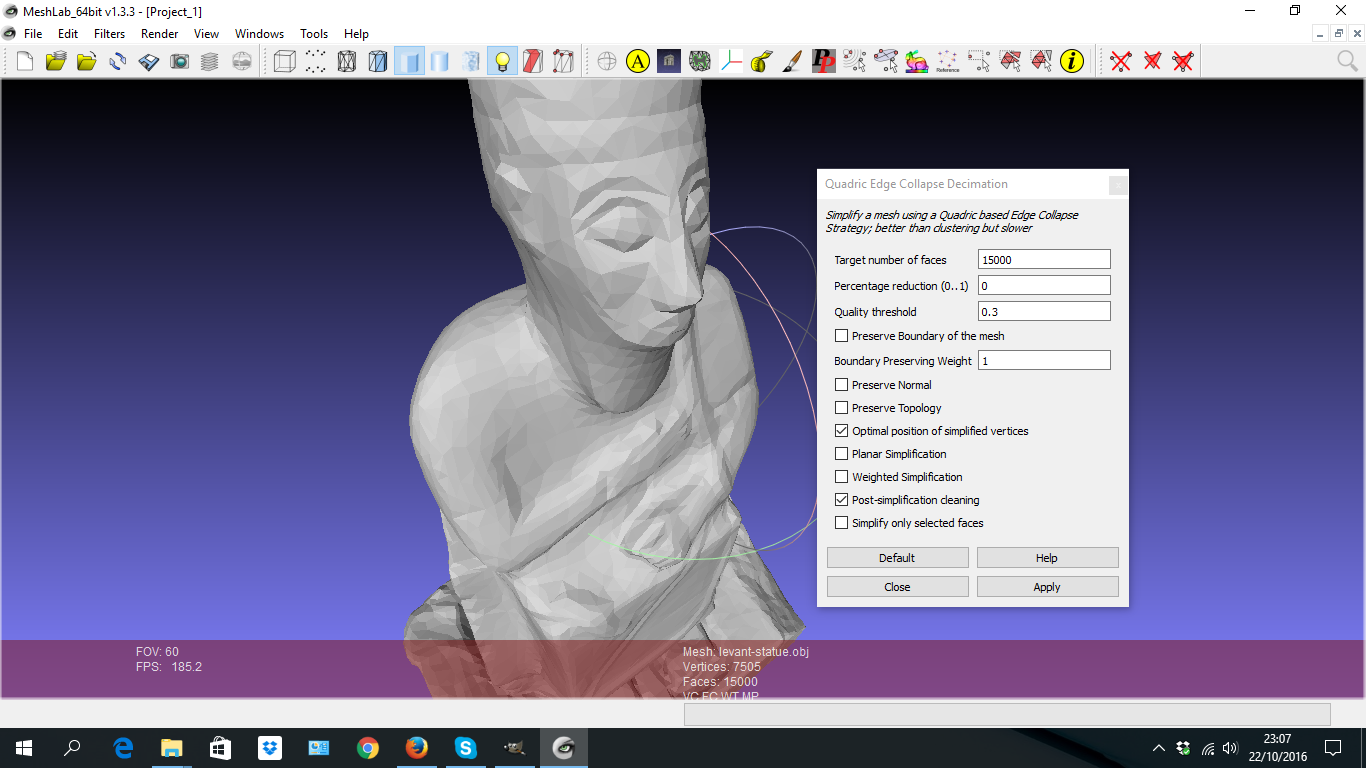Screen dimensions: 1366x768
Task: Switch to Points render mode
Action: click(315, 62)
